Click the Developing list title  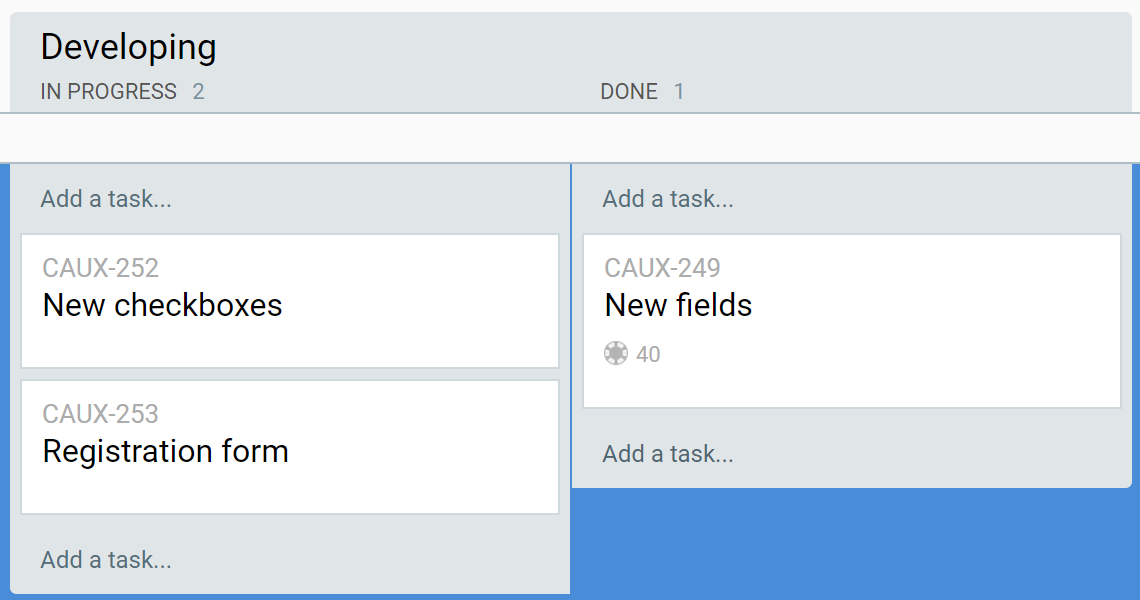pos(128,47)
